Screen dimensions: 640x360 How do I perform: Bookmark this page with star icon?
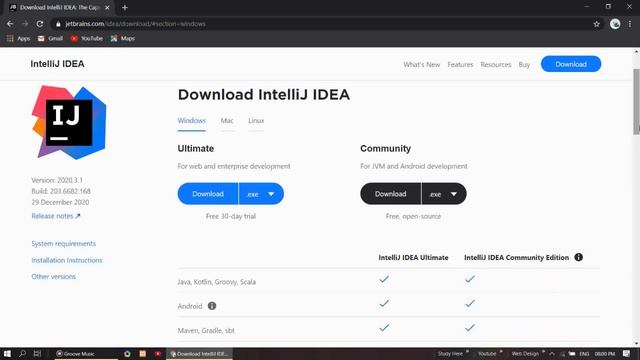point(597,24)
